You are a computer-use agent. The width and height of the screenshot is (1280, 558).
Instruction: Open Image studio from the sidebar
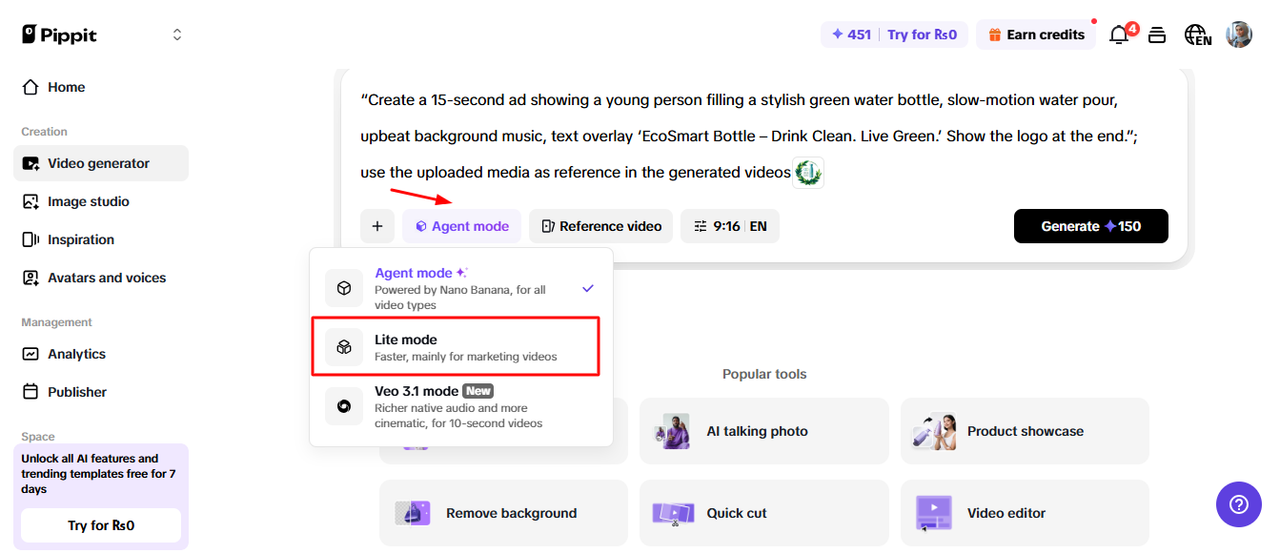click(88, 201)
